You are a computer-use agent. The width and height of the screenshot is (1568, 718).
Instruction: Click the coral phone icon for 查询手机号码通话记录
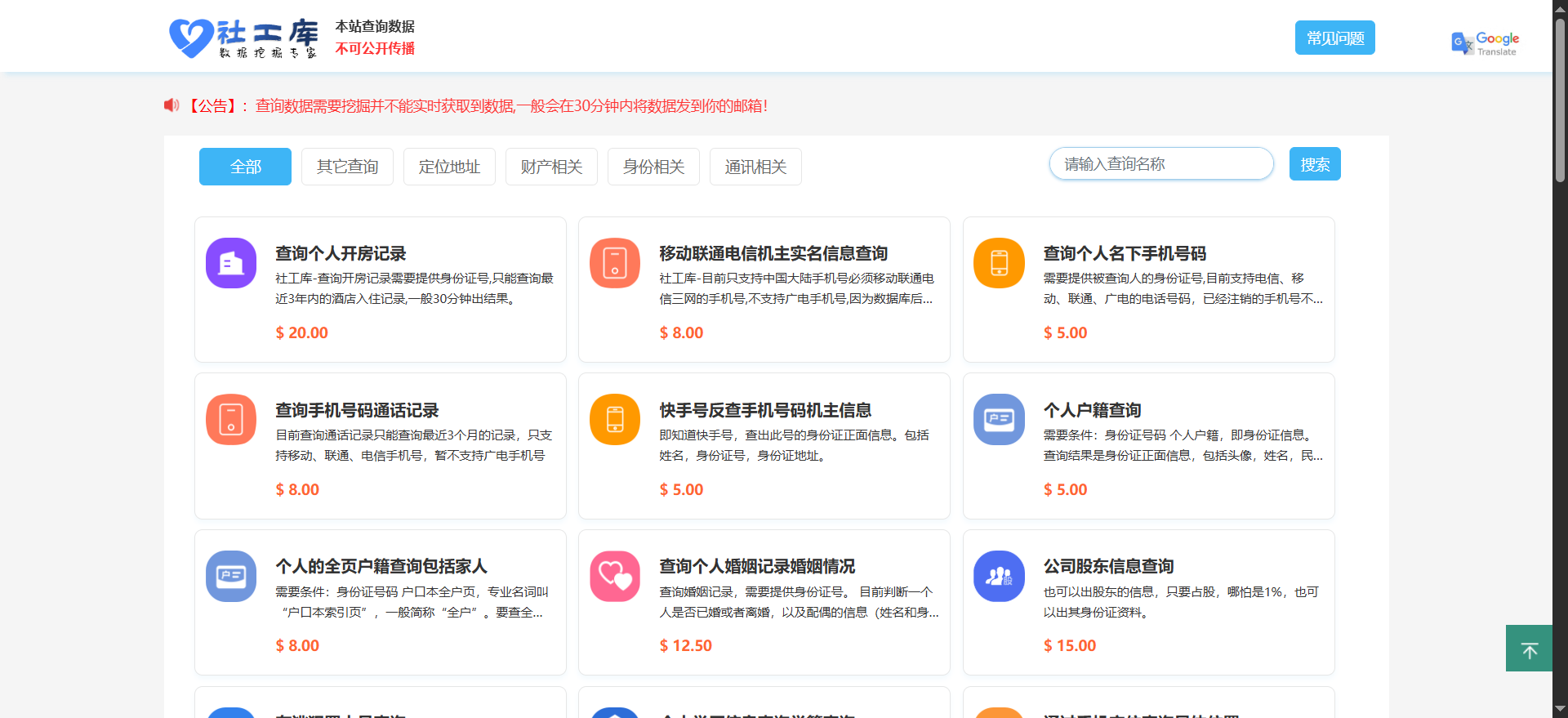[231, 420]
